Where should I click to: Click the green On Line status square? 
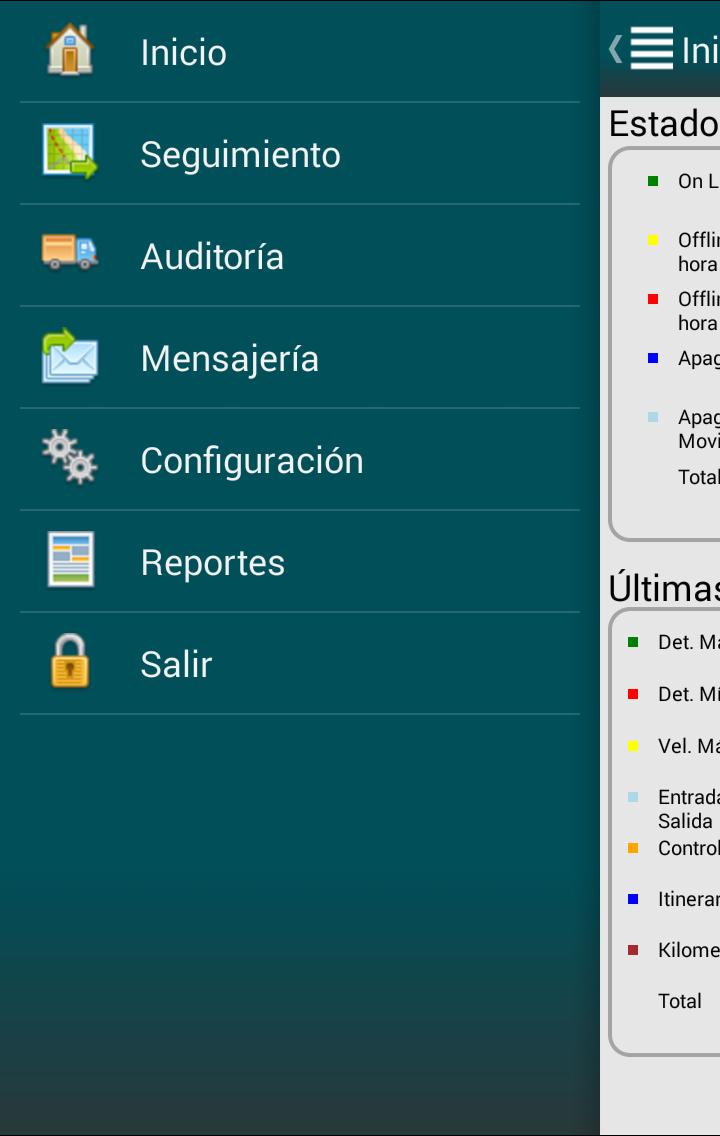[653, 181]
